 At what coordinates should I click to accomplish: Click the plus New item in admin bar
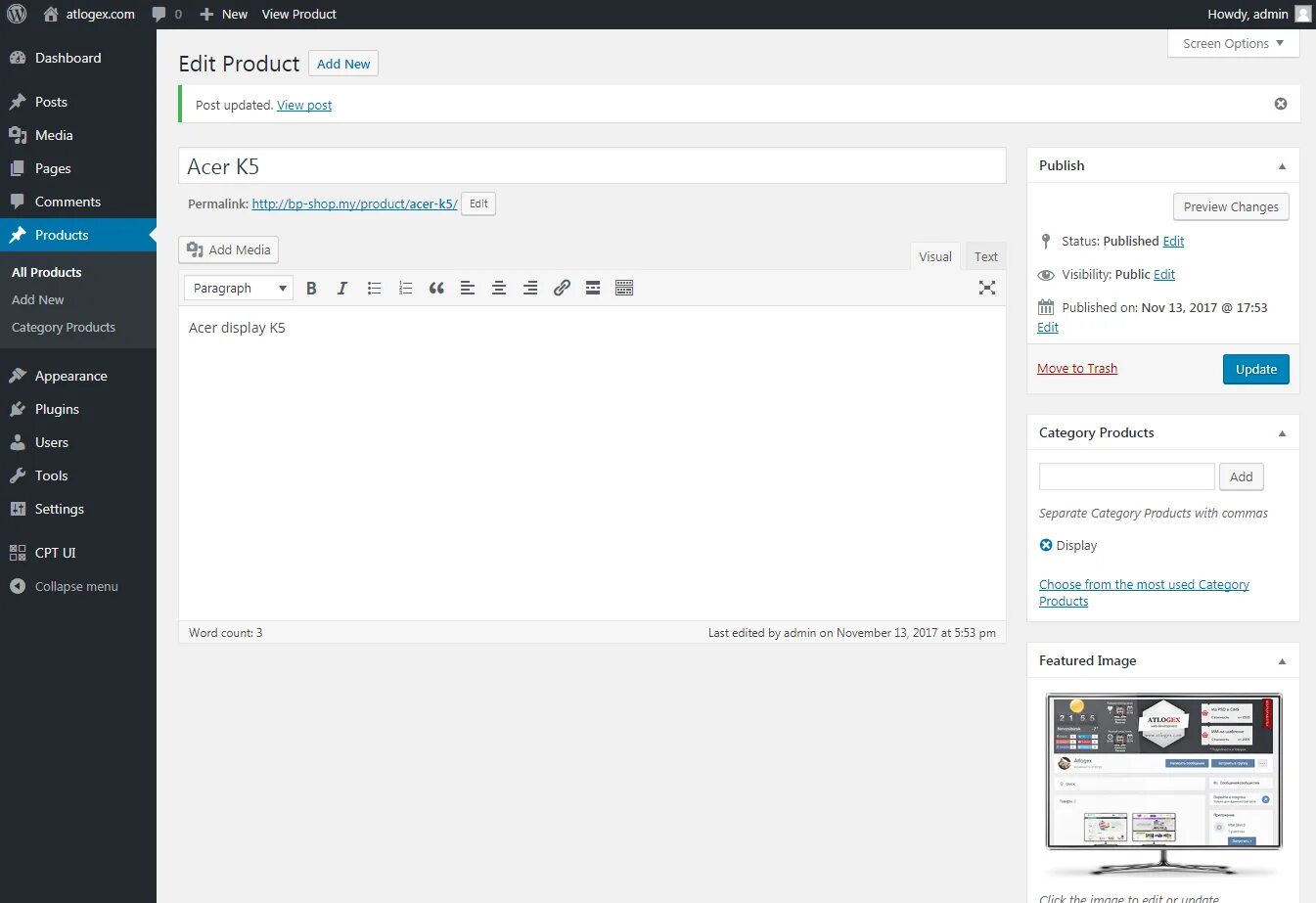coord(223,14)
